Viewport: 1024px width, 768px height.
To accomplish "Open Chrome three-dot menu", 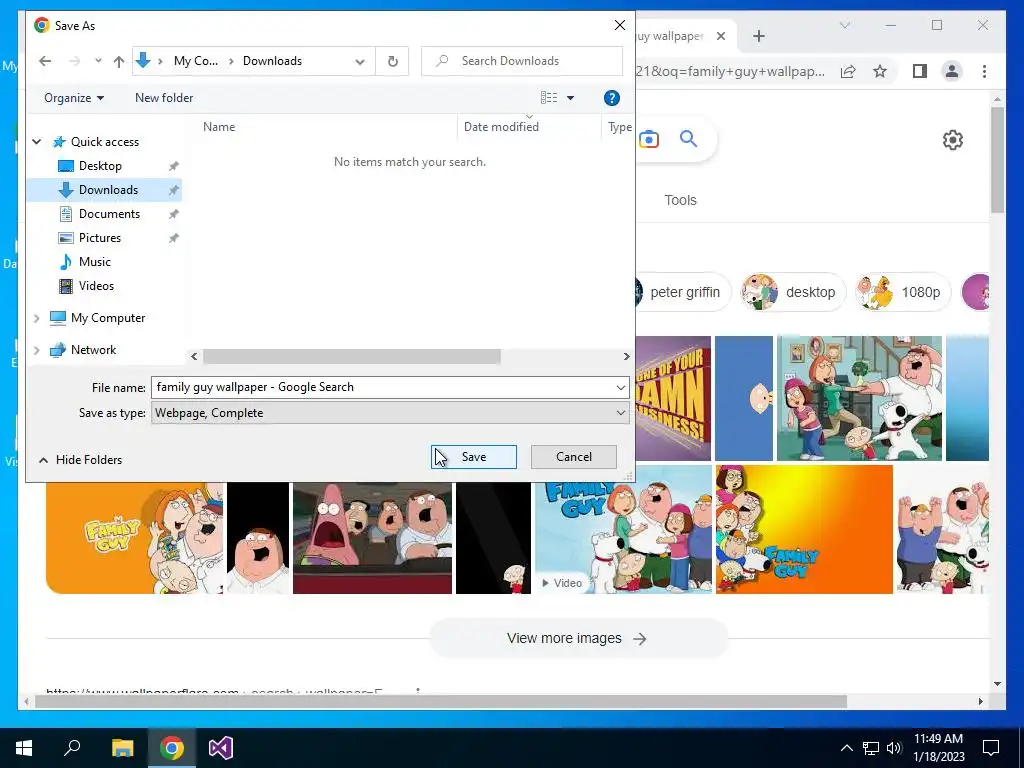I will click(984, 71).
